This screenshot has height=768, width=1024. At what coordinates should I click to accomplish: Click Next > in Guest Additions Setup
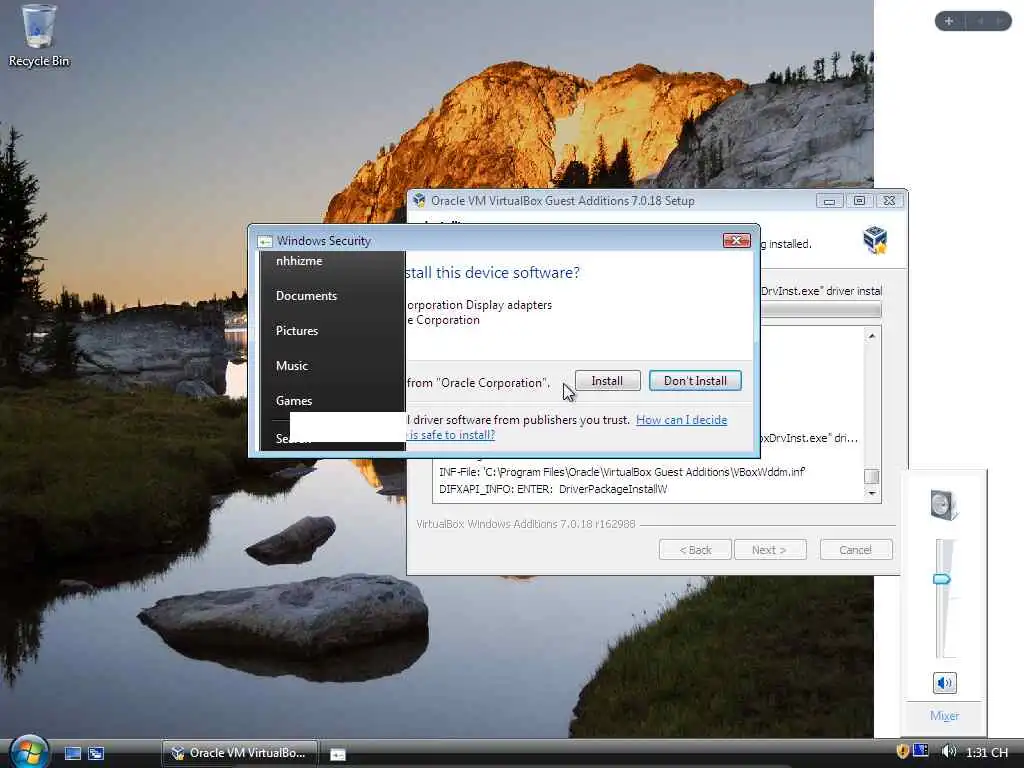(x=770, y=550)
